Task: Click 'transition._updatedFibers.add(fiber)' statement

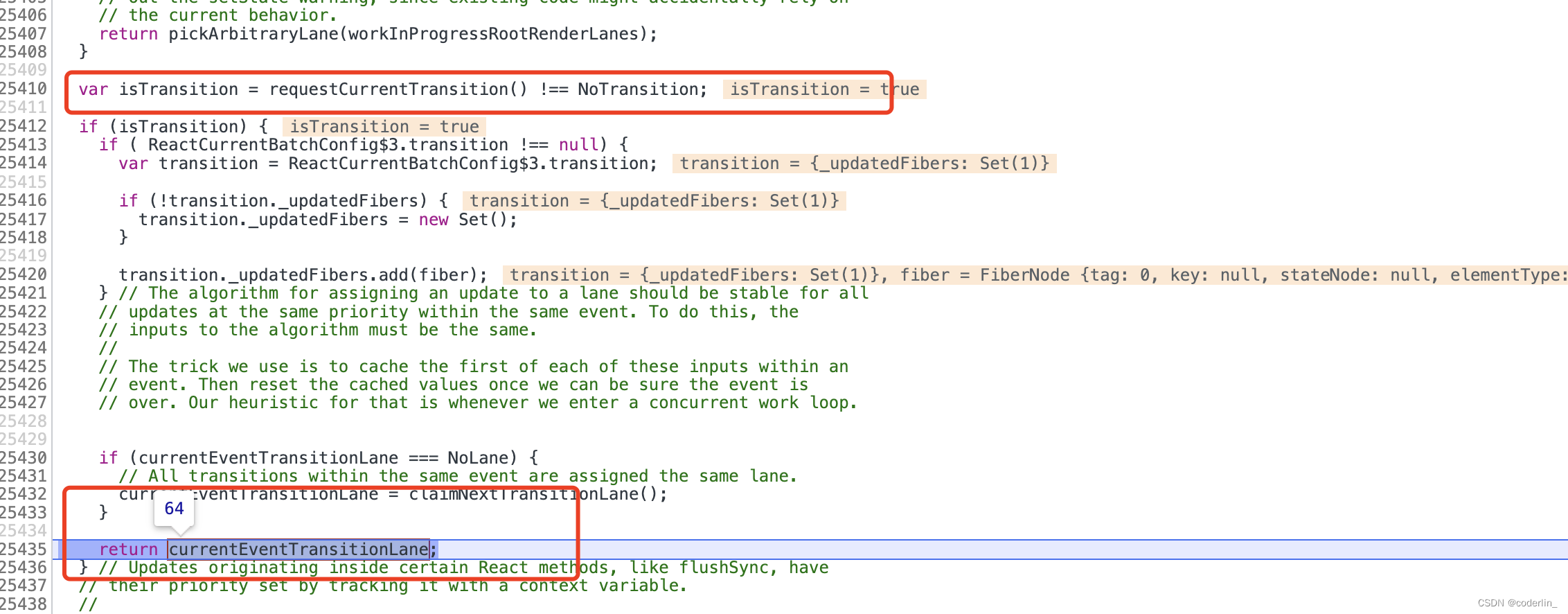Action: tap(303, 275)
